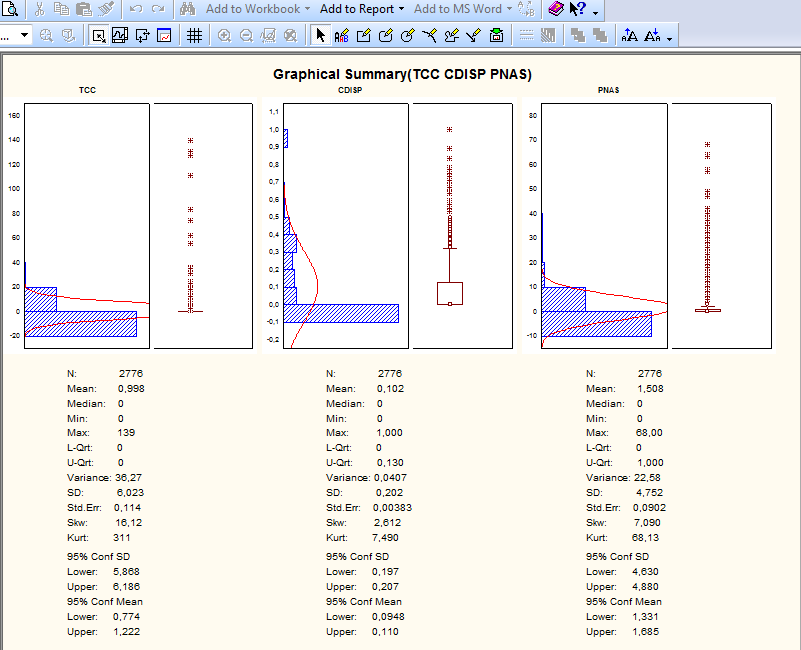The height and width of the screenshot is (650, 801).
Task: Click the graph options icon with red line
Action: click(164, 35)
